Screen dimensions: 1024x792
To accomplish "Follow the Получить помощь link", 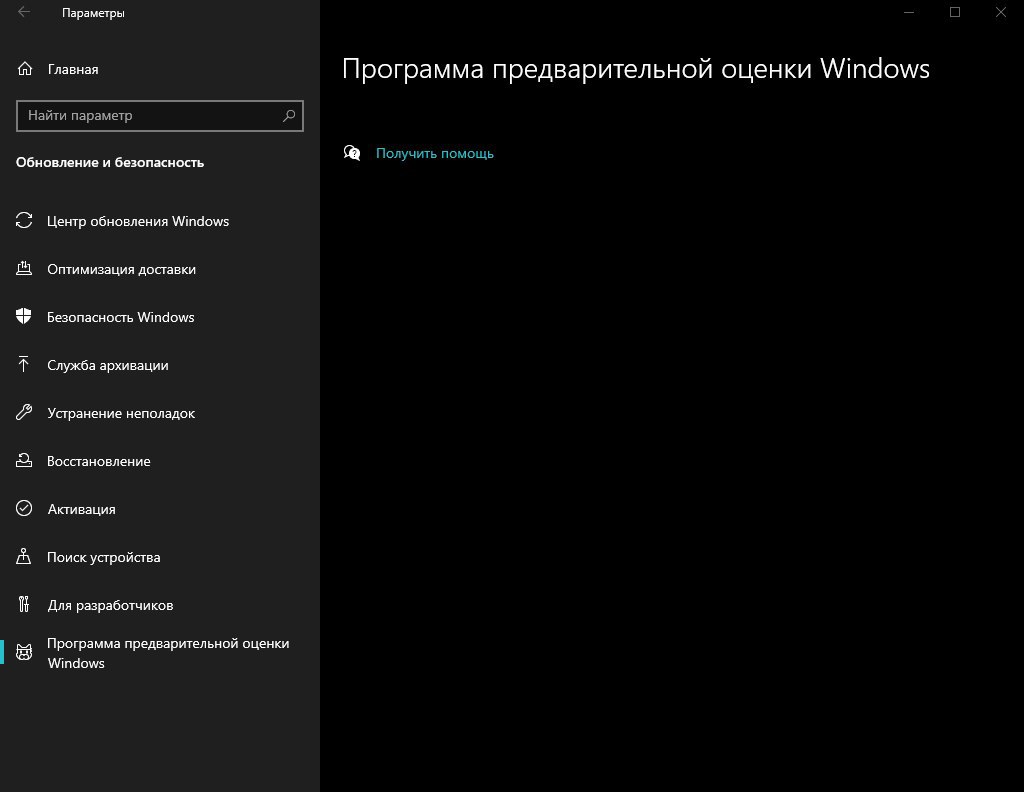I will pyautogui.click(x=435, y=153).
